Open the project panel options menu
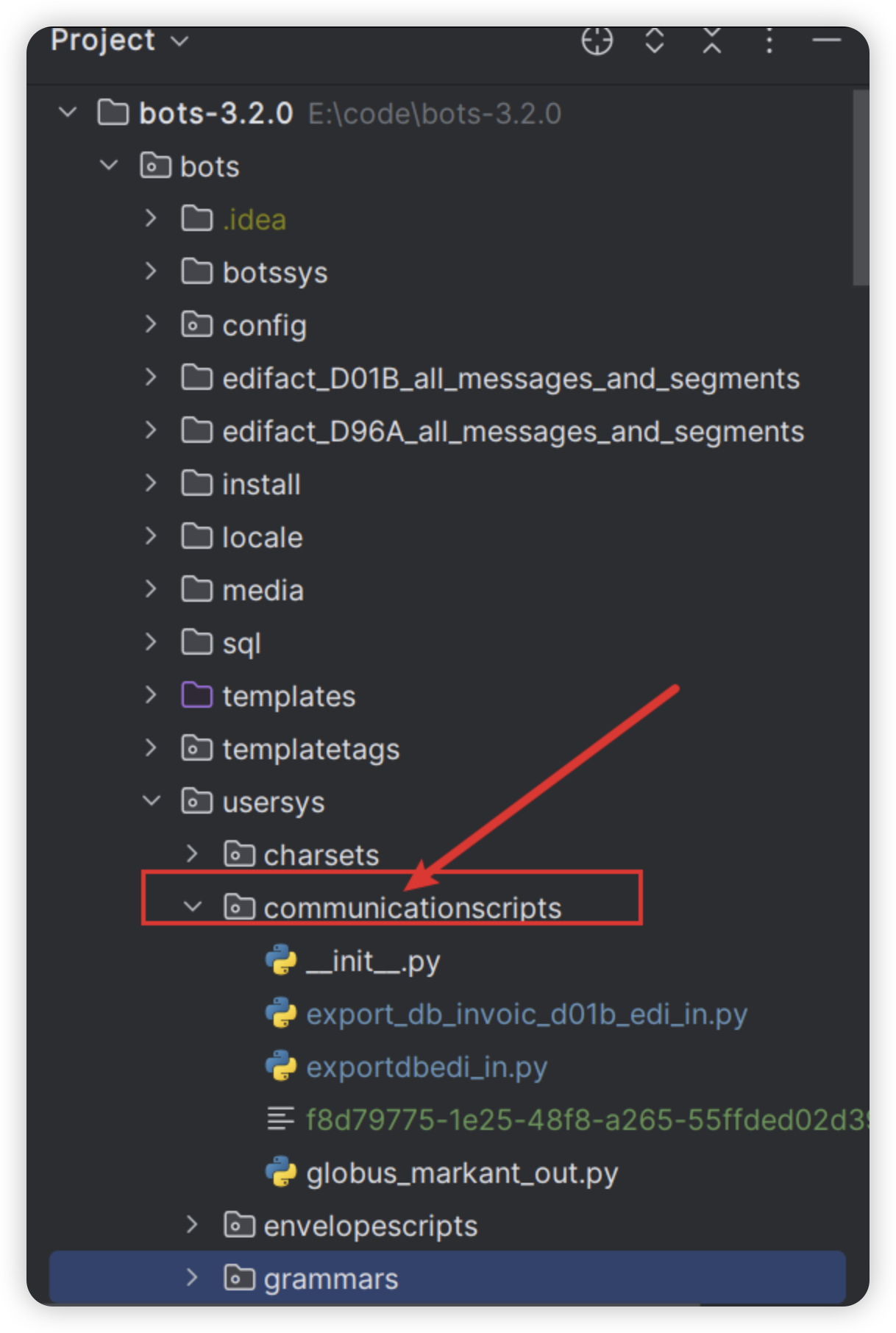 click(769, 41)
